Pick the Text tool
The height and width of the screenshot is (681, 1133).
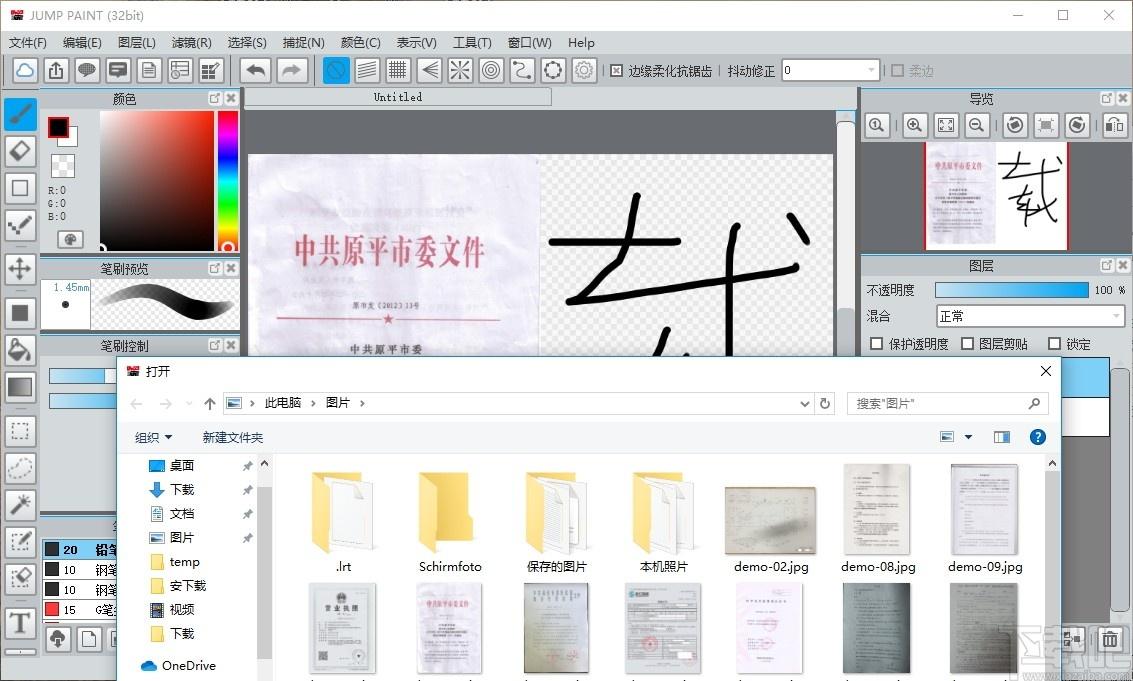point(20,622)
